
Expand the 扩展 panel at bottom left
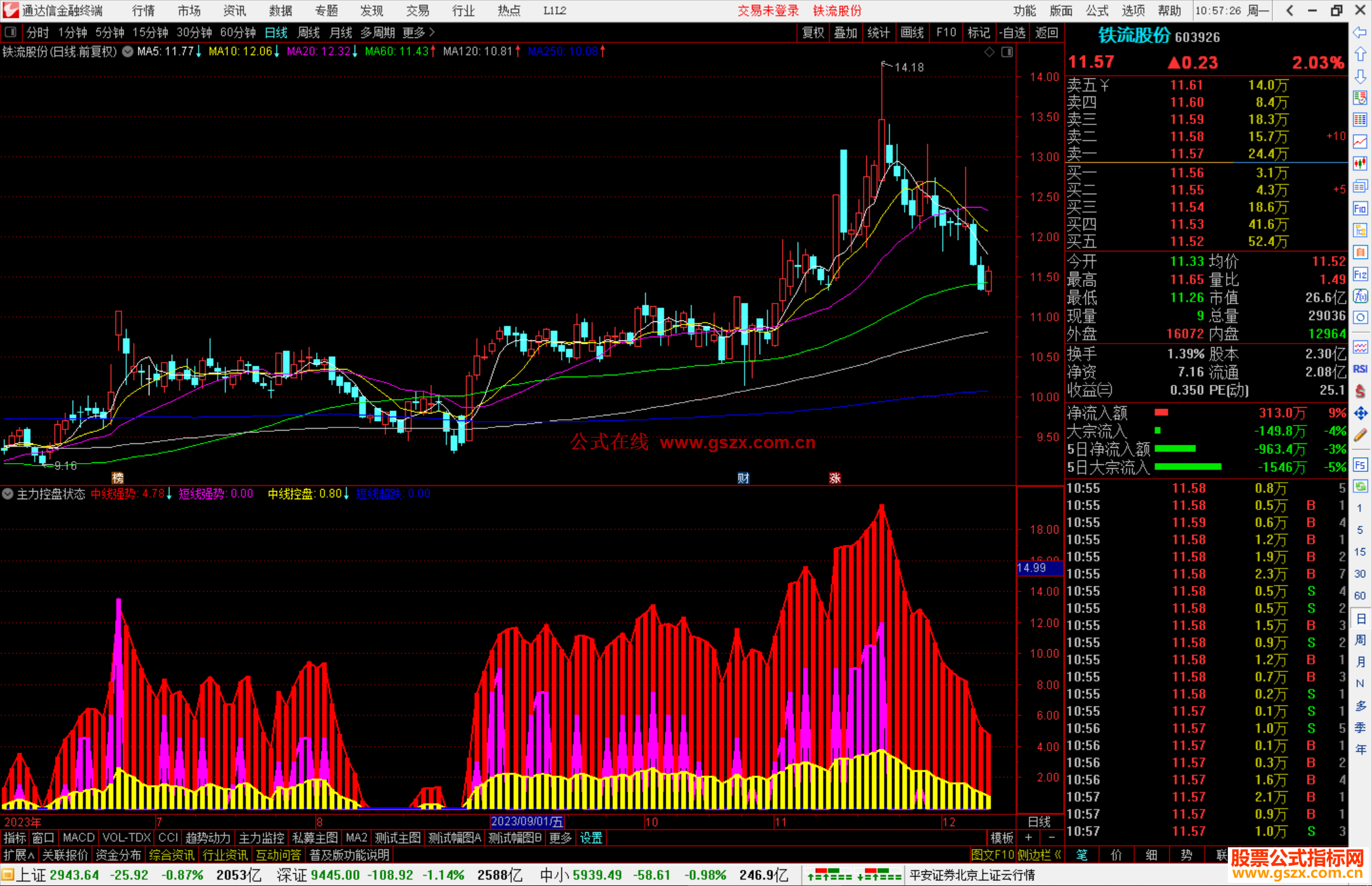18,855
